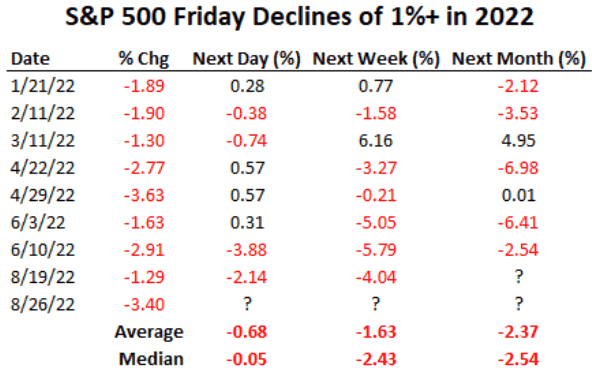Select the 6/10/22 date cell
The width and height of the screenshot is (592, 373).
[43, 250]
